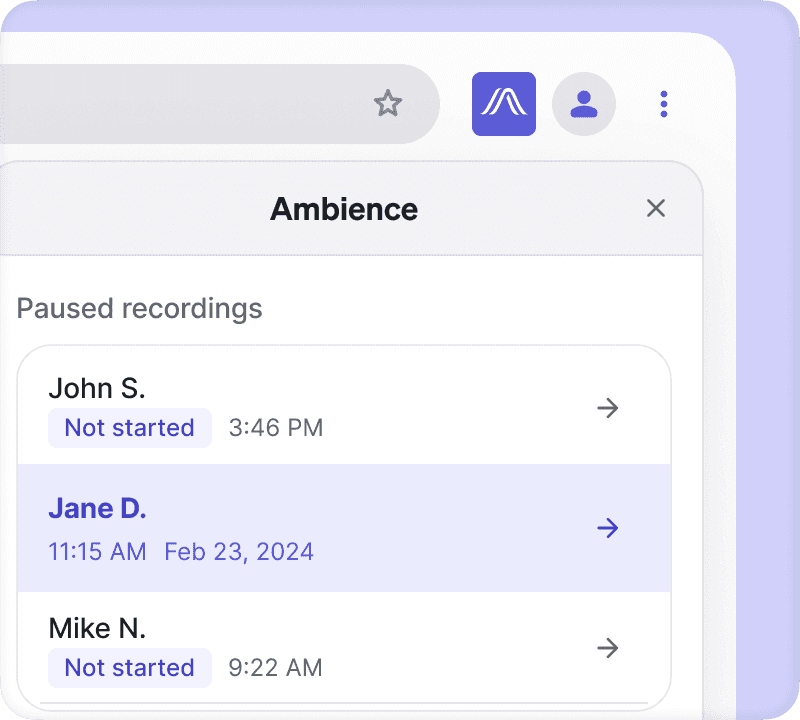
Task: Open Mike N. recording with arrow icon
Action: [x=608, y=648]
